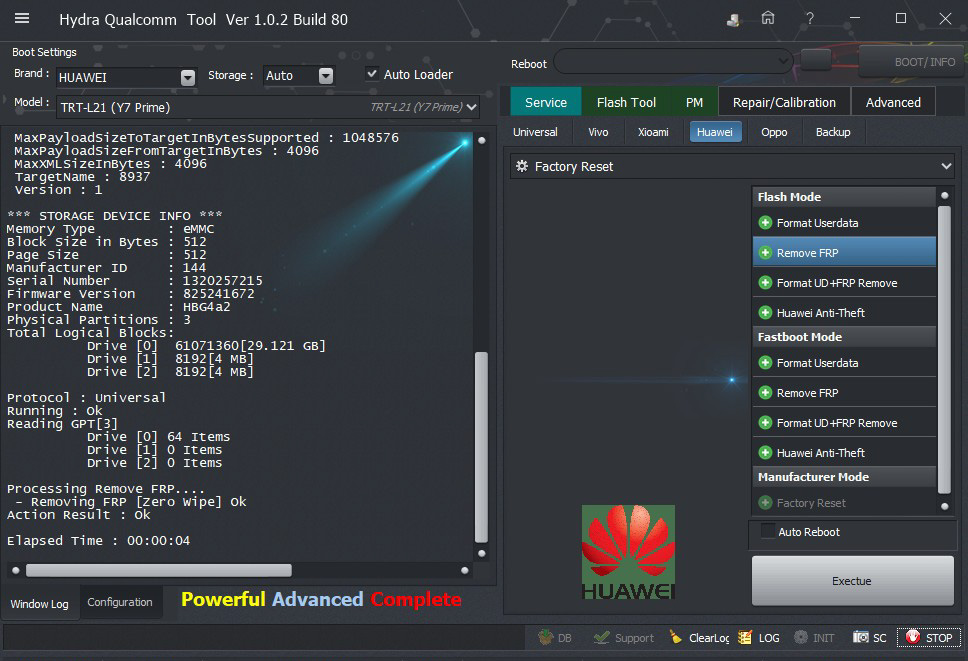Click the Huawei logo image
This screenshot has width=968, height=661.
(628, 552)
